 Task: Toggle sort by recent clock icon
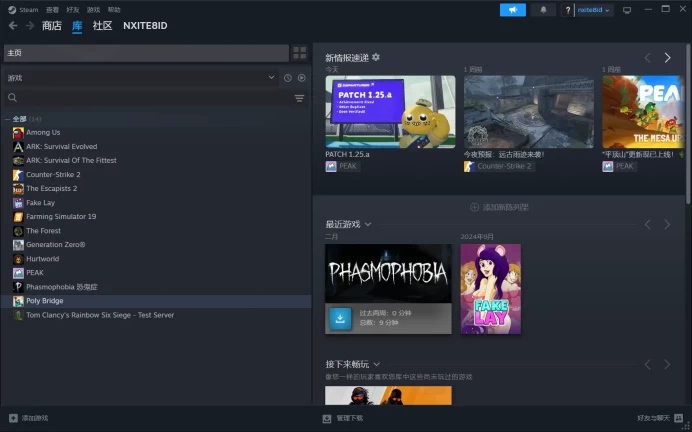(288, 78)
